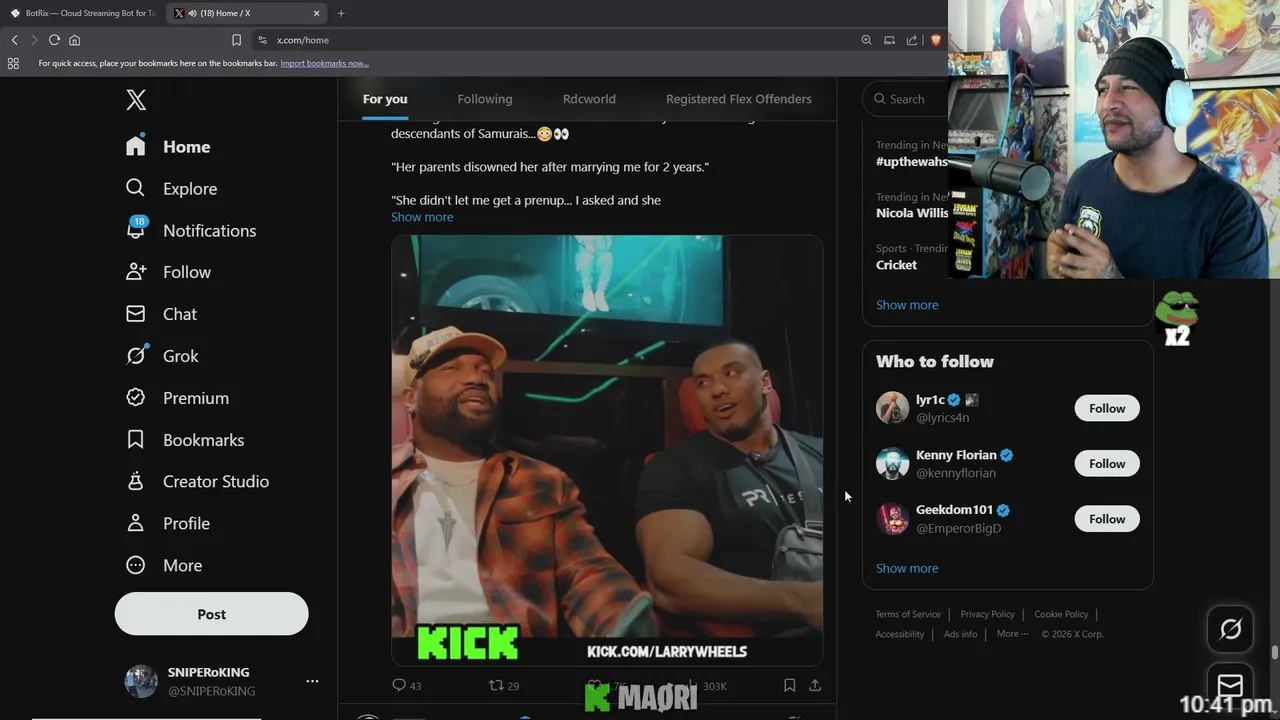
Task: Click the site settings icon left of x.com/home
Action: (x=262, y=40)
